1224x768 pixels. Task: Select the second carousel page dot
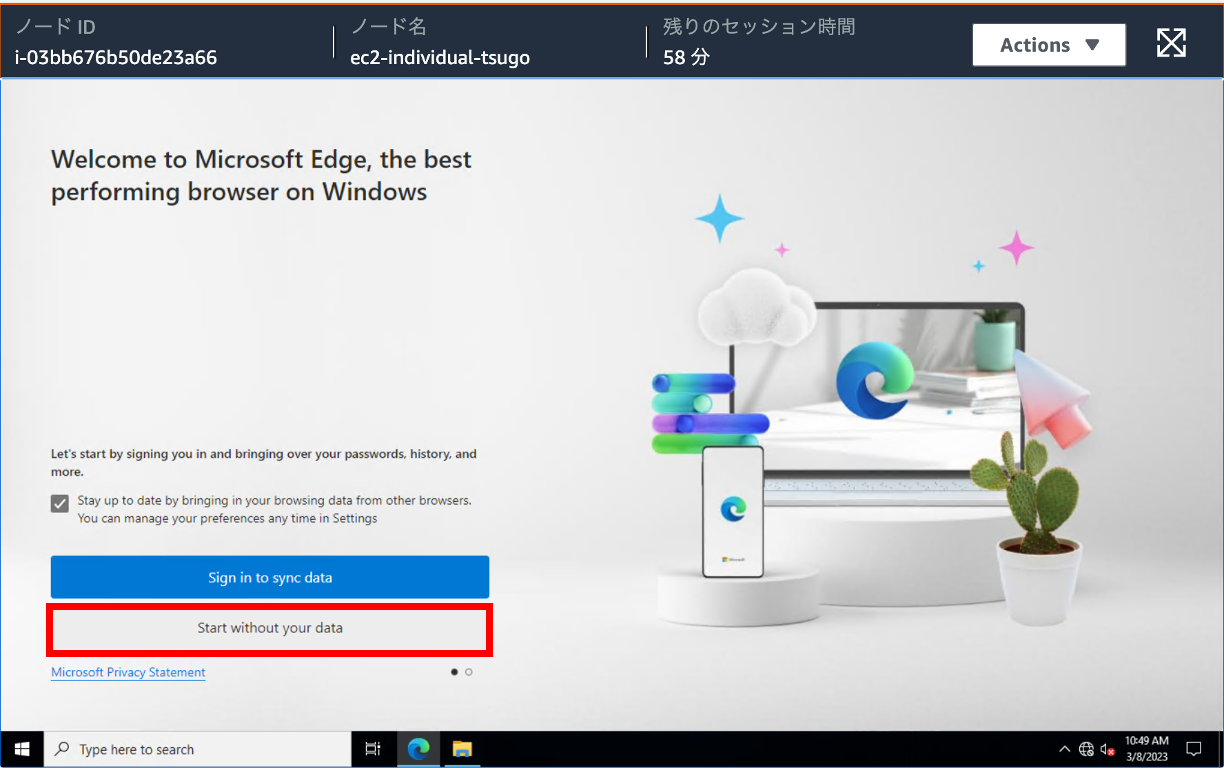click(468, 672)
